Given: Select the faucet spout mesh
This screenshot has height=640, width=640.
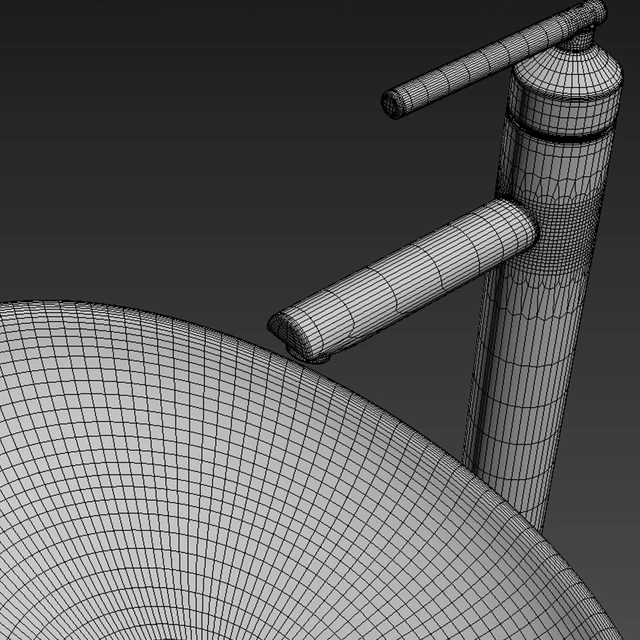Looking at the screenshot, I should point(402,279).
